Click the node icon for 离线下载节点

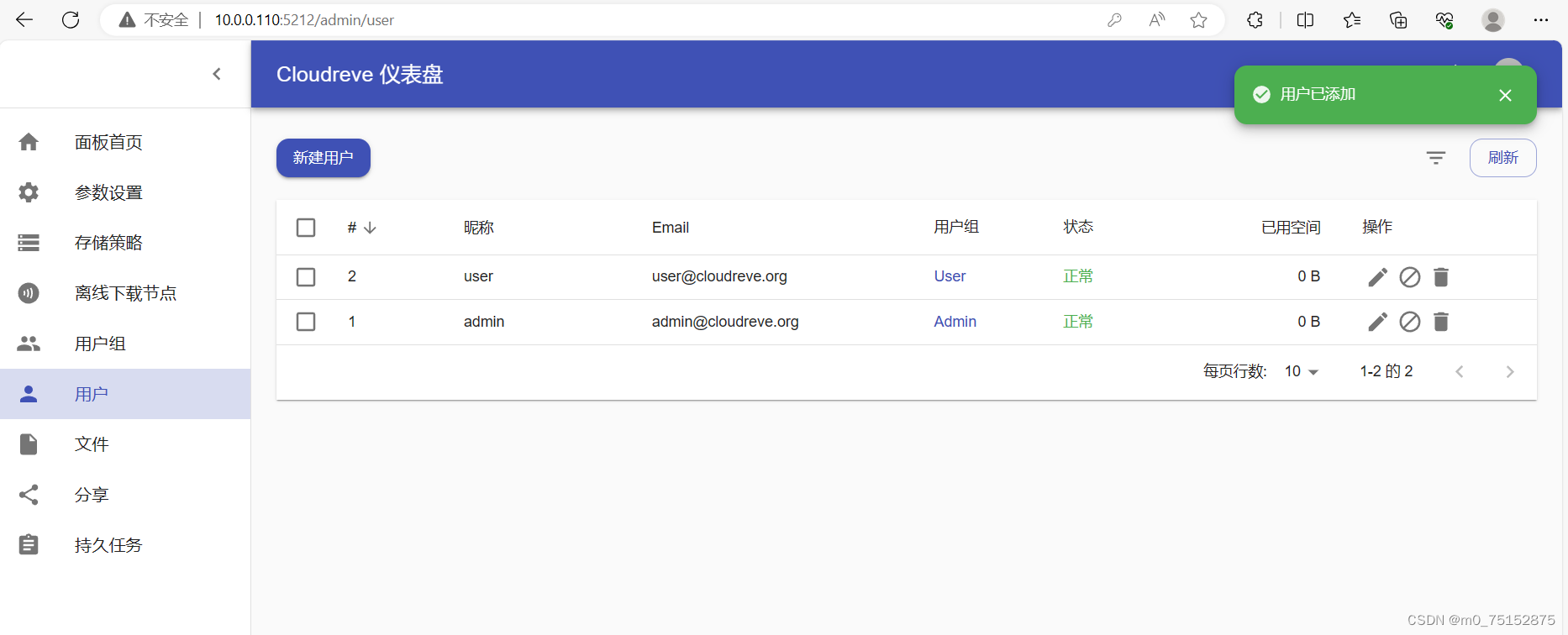point(29,293)
